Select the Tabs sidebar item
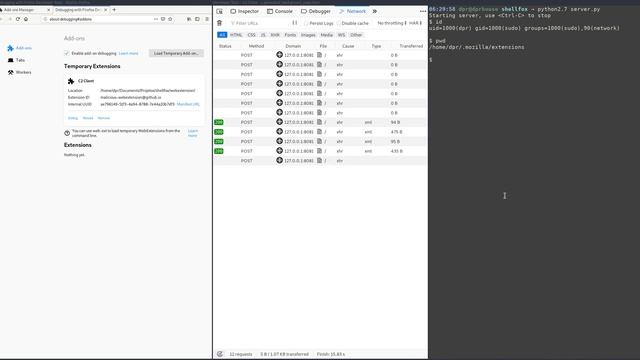640x360 pixels. tap(16, 60)
